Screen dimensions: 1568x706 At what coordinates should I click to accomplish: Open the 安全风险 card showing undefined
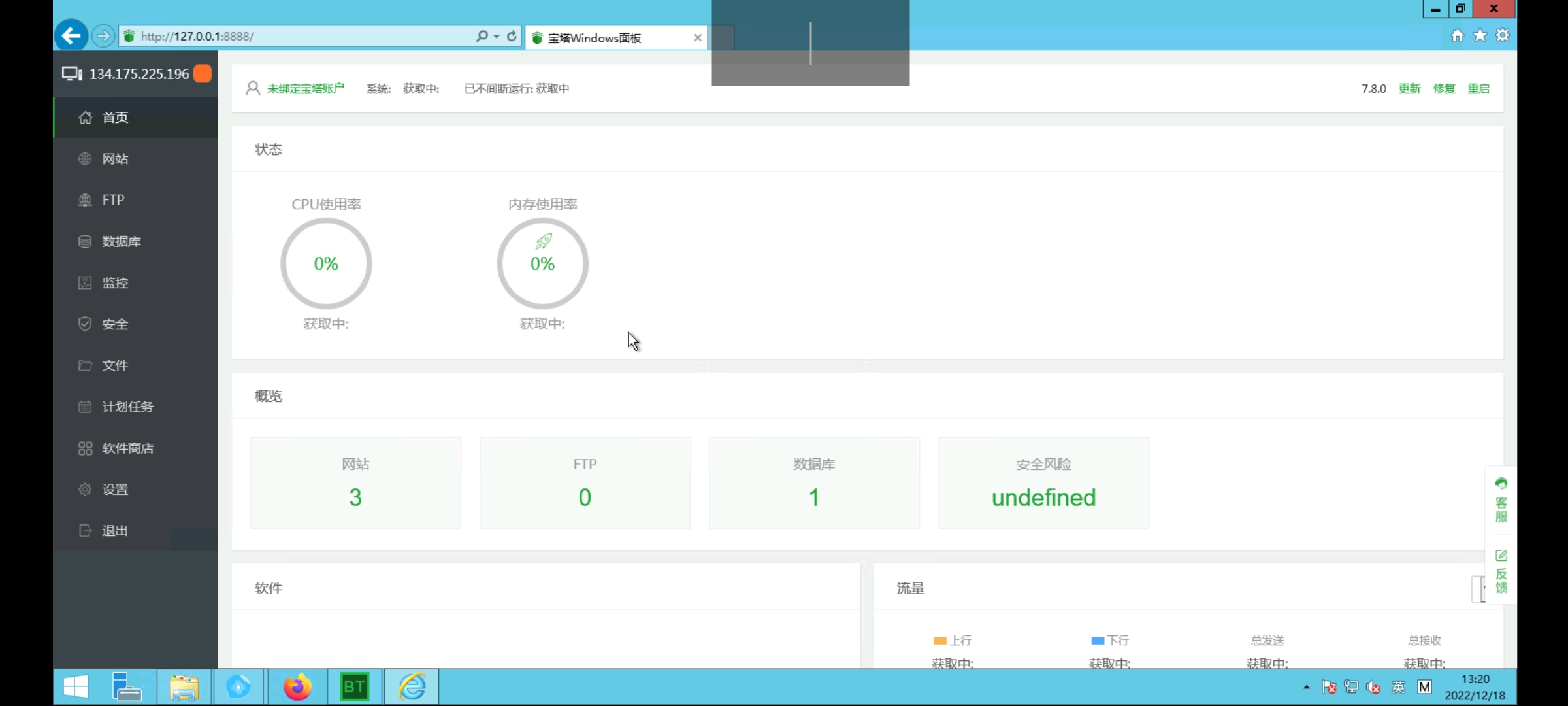pos(1043,483)
